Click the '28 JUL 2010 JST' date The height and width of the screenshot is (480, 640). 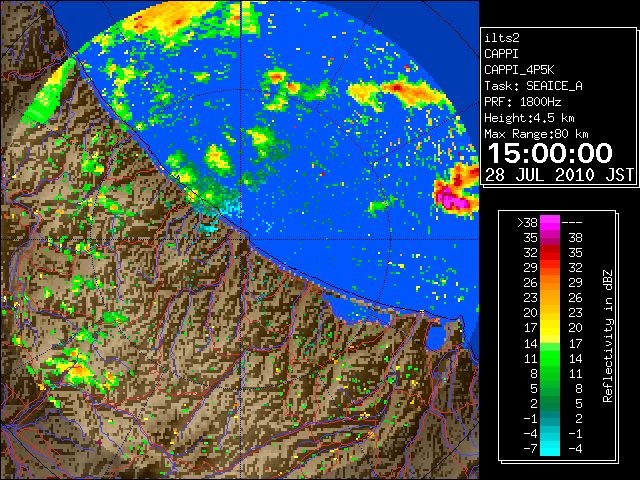click(x=559, y=175)
